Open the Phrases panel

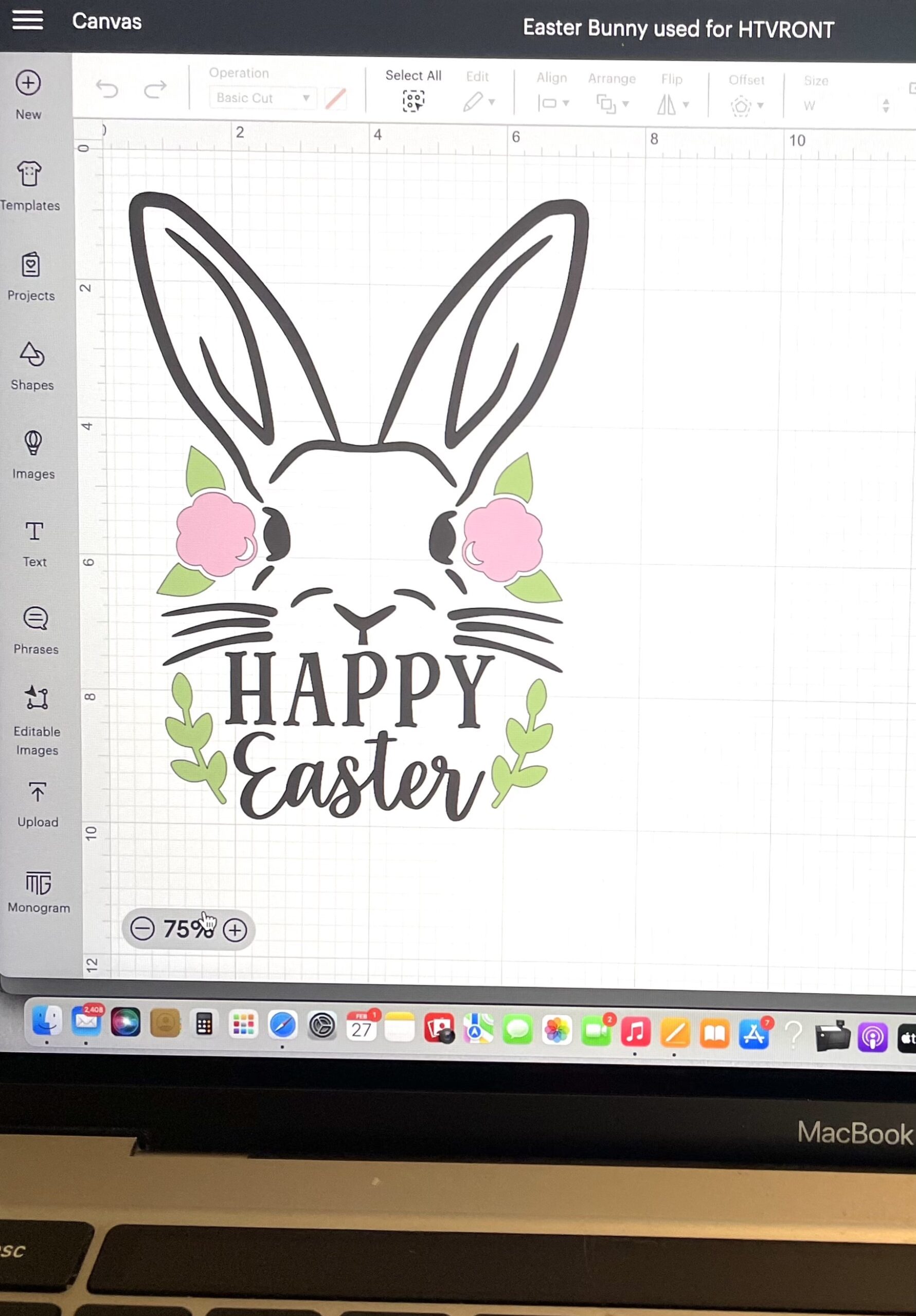tap(35, 619)
